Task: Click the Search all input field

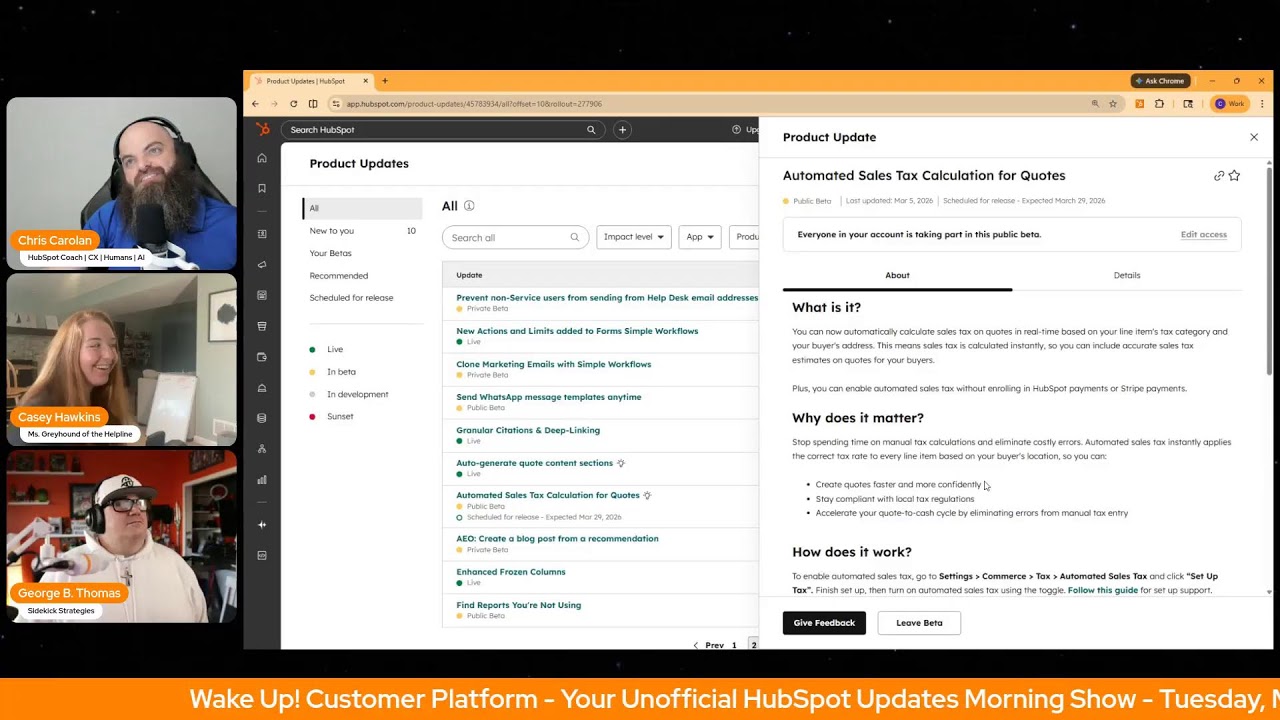Action: pyautogui.click(x=516, y=237)
